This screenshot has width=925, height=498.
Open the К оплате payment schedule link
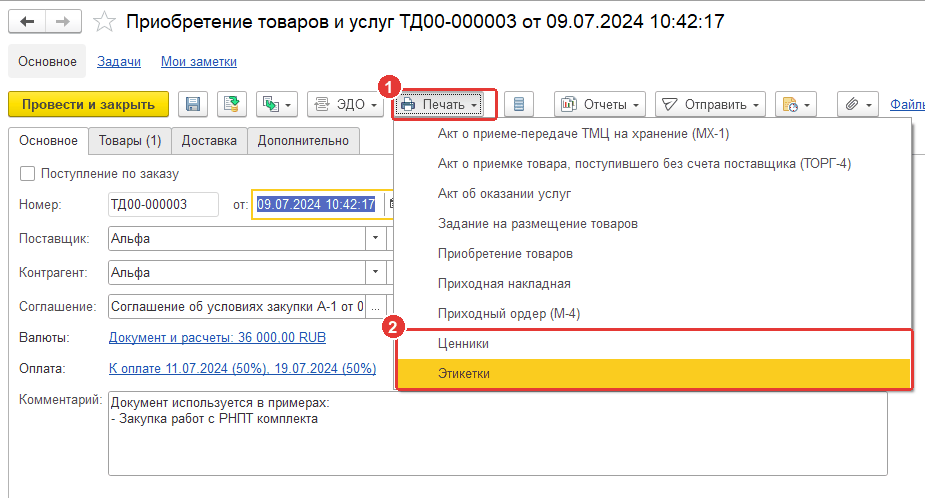(x=242, y=369)
